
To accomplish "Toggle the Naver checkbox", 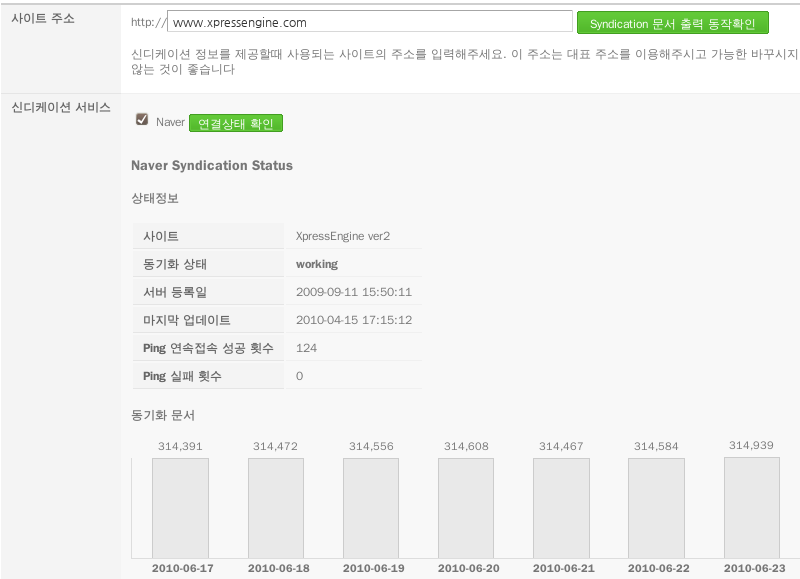I will [142, 120].
